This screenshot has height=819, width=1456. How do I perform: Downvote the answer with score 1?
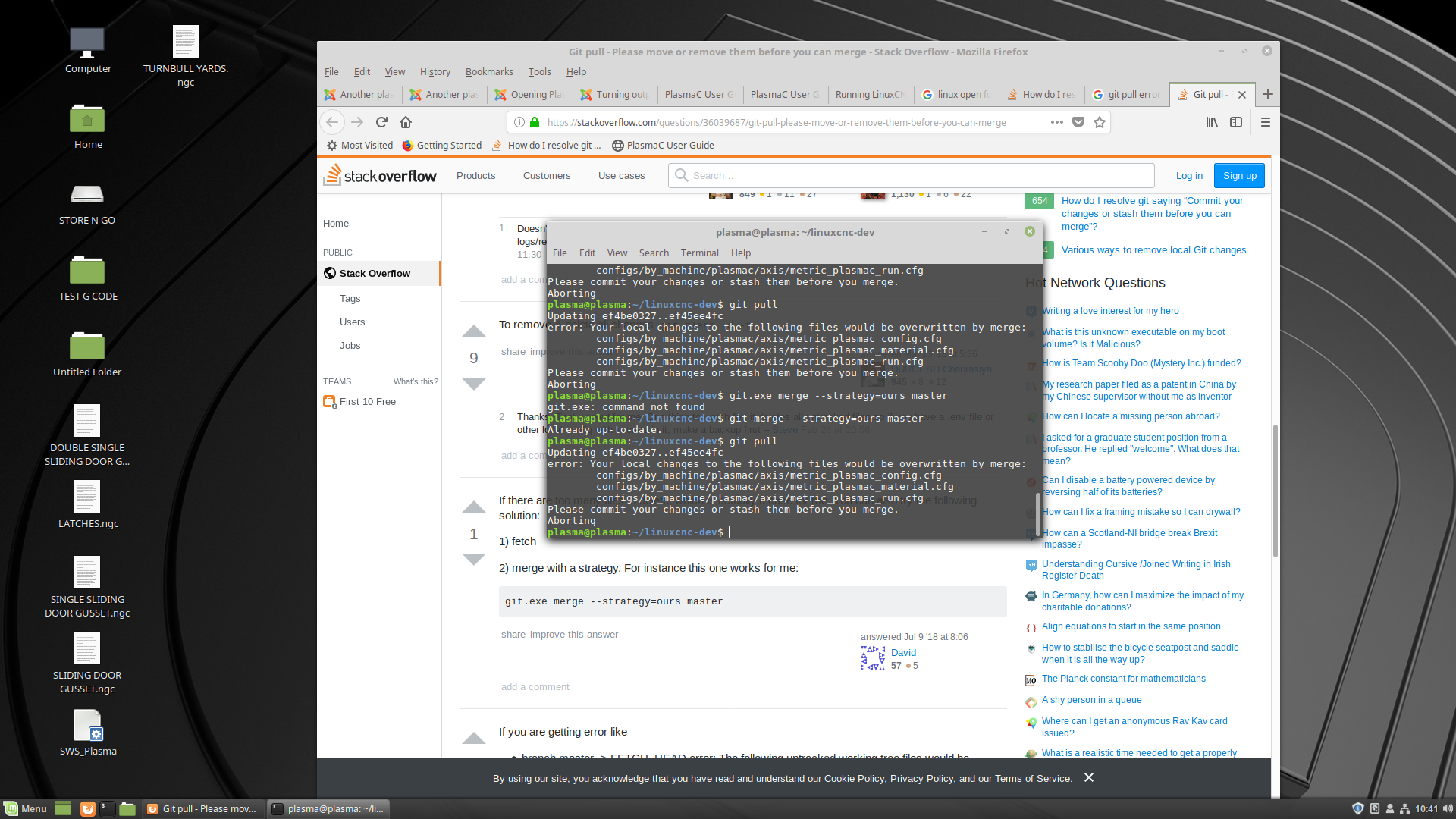[x=474, y=560]
